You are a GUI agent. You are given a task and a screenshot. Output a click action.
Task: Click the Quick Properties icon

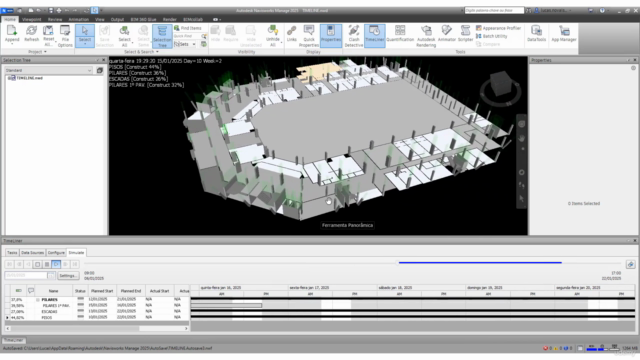pos(309,36)
